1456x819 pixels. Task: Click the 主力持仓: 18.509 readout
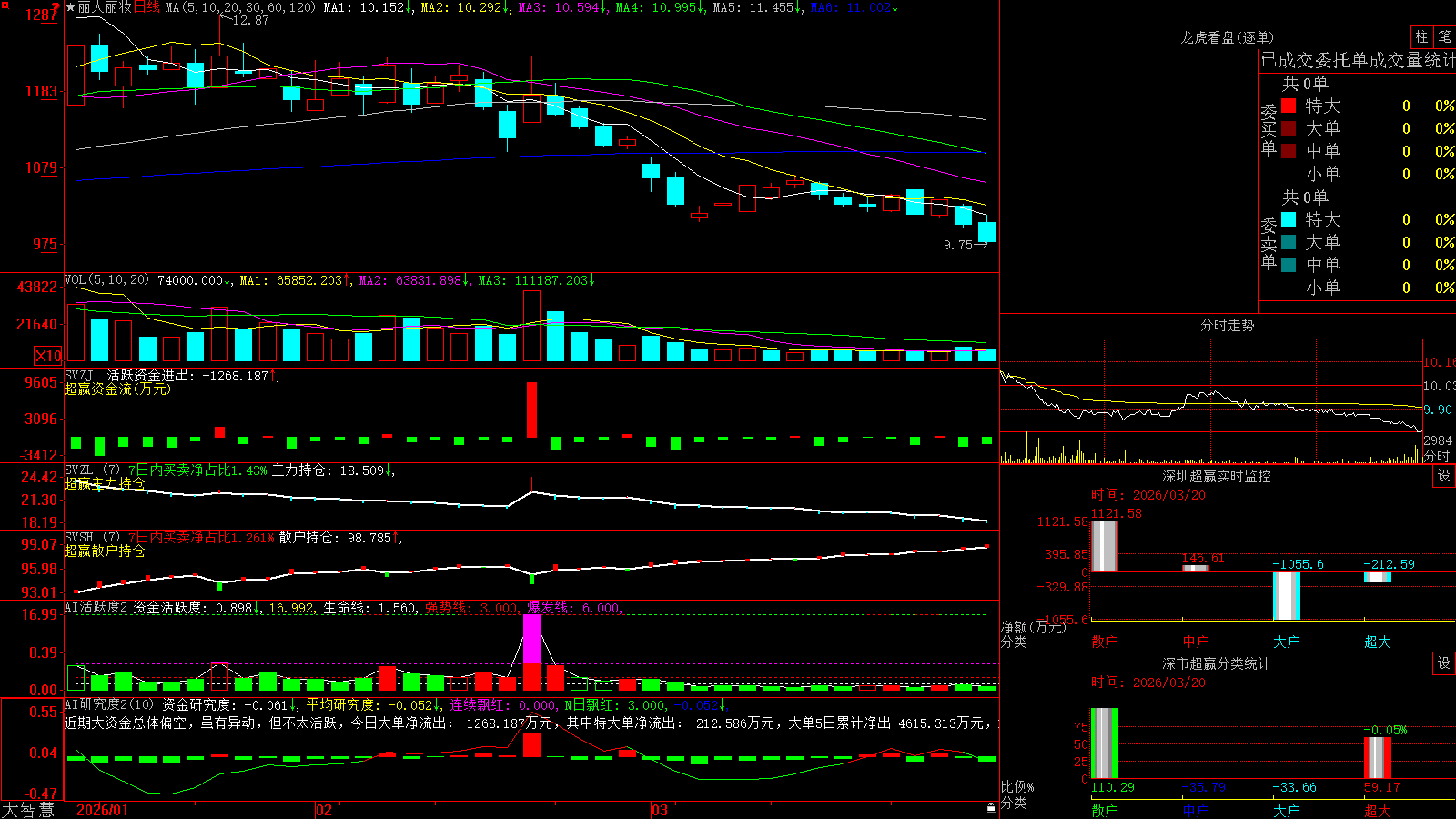pyautogui.click(x=332, y=470)
